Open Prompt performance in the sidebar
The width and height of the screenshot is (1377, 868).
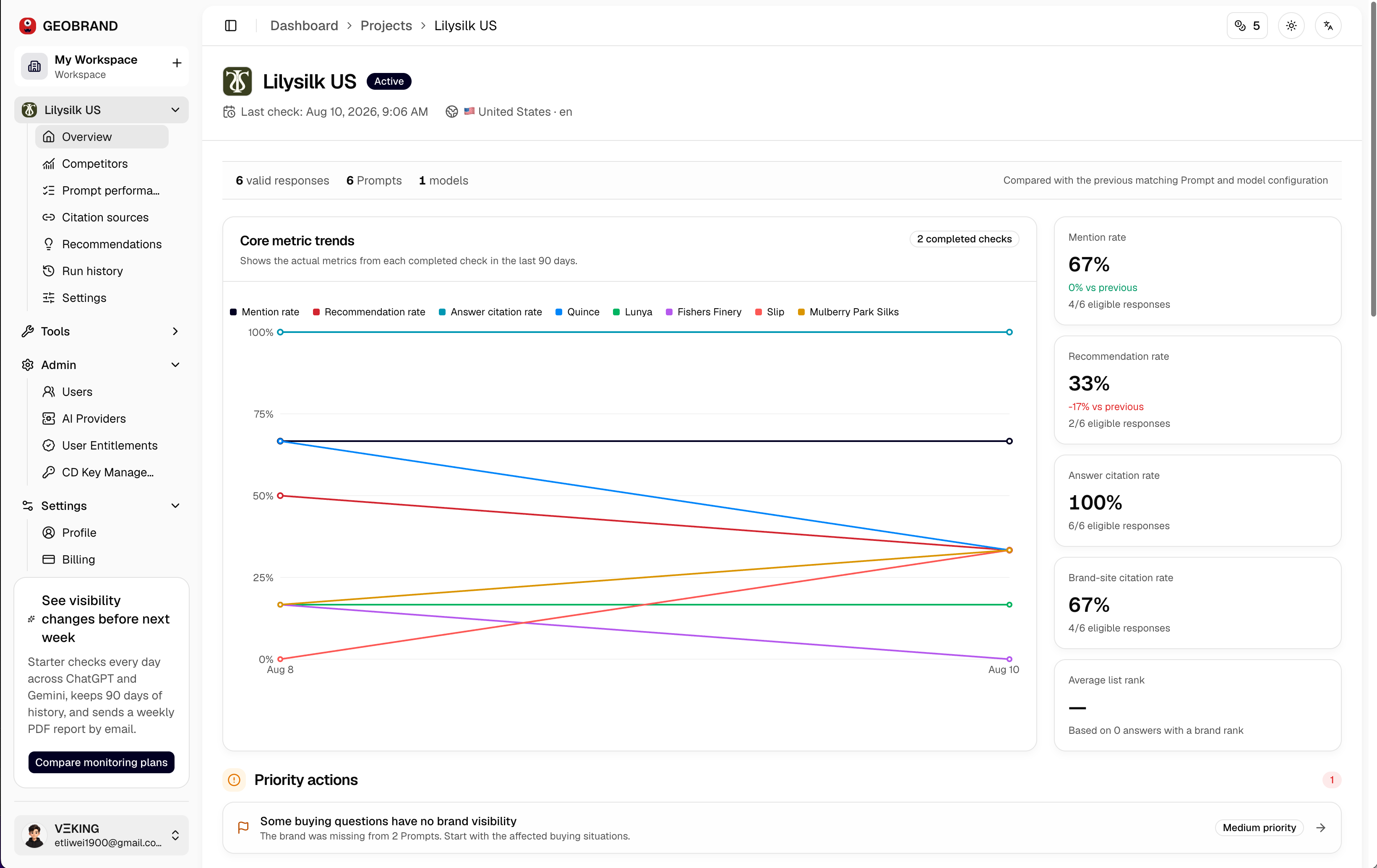102,190
